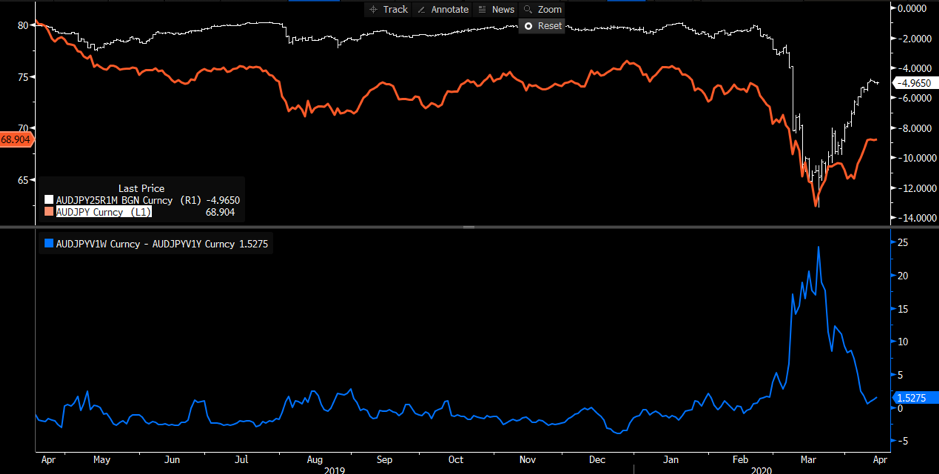Click the Oct label on the time axis
This screenshot has width=939, height=474.
[x=456, y=460]
